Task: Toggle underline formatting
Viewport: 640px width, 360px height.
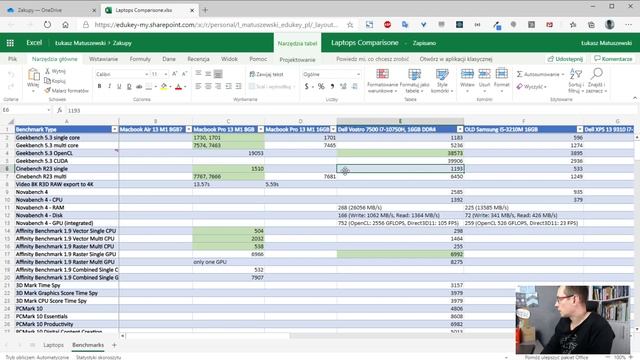Action: click(119, 87)
